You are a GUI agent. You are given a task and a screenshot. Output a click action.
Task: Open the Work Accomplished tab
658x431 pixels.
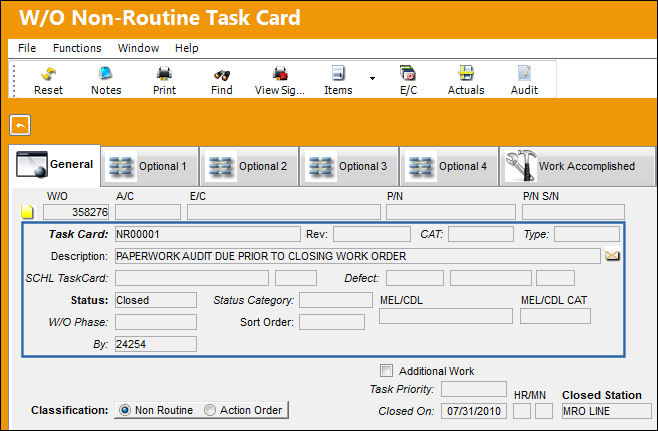click(x=577, y=166)
